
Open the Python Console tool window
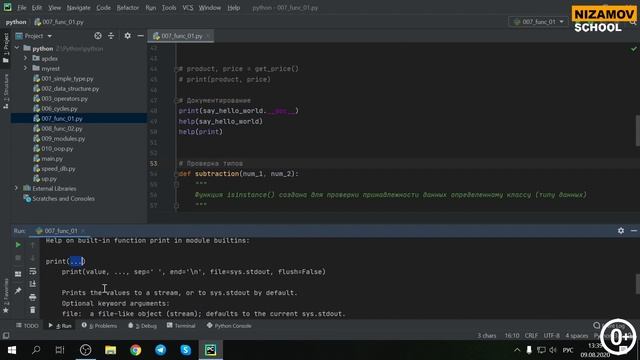tap(229, 326)
